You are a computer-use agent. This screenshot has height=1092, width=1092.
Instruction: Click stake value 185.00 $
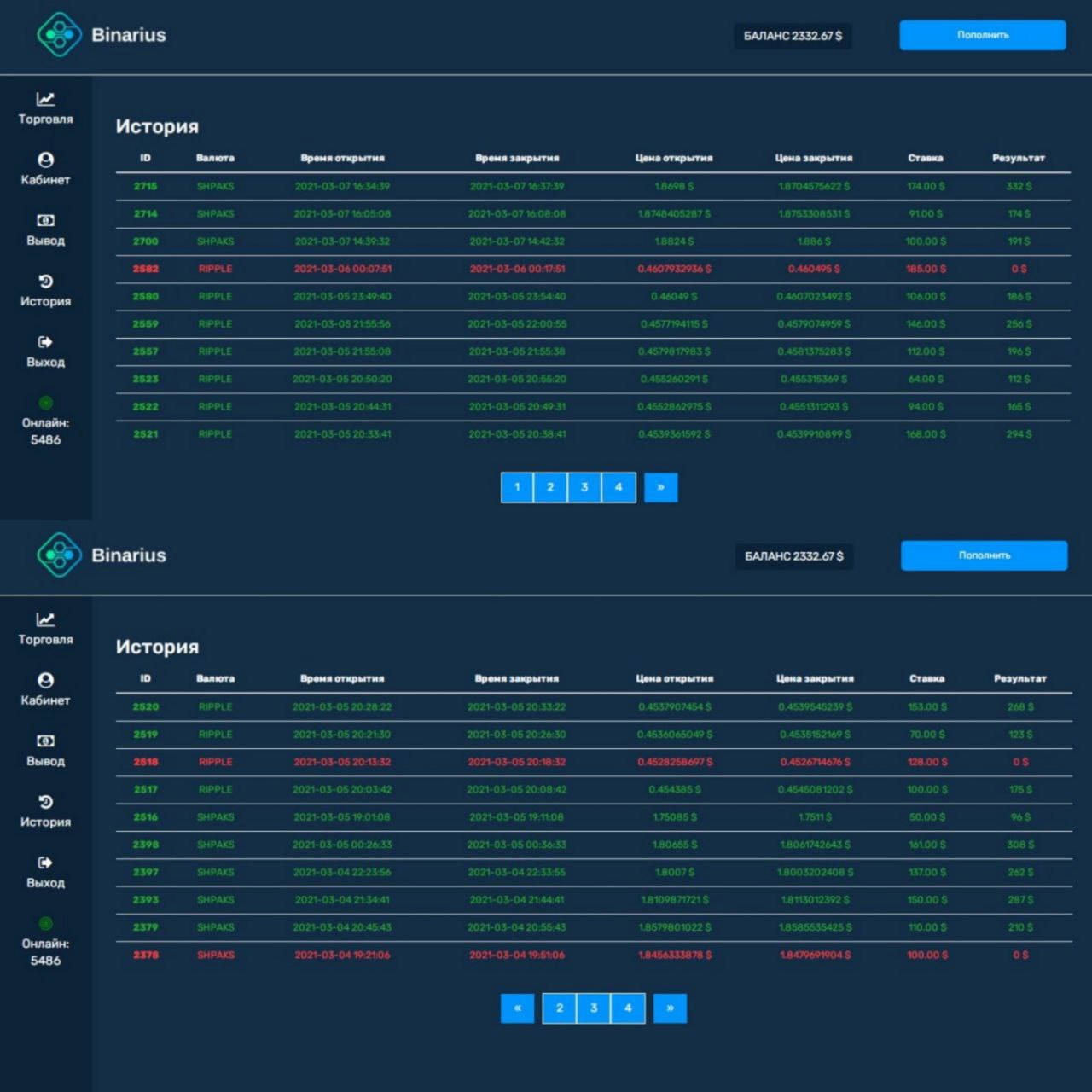(926, 269)
